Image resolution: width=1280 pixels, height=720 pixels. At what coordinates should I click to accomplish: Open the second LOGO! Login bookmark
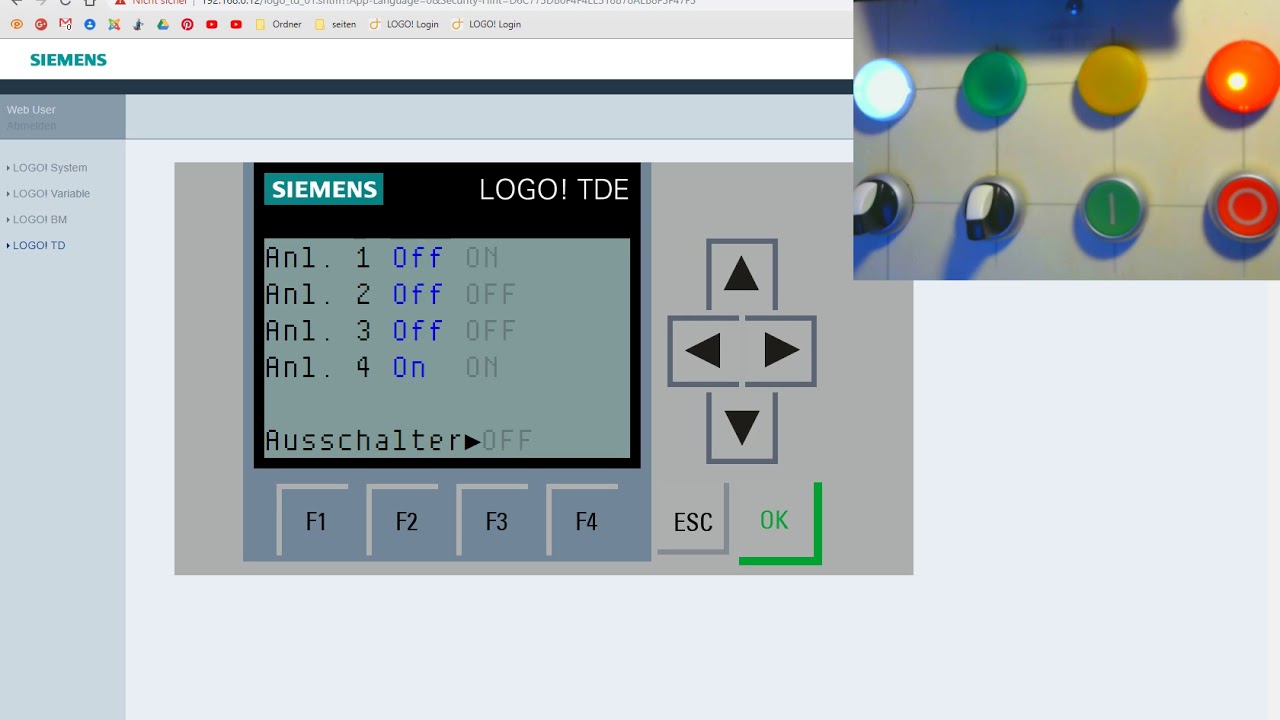tap(486, 24)
